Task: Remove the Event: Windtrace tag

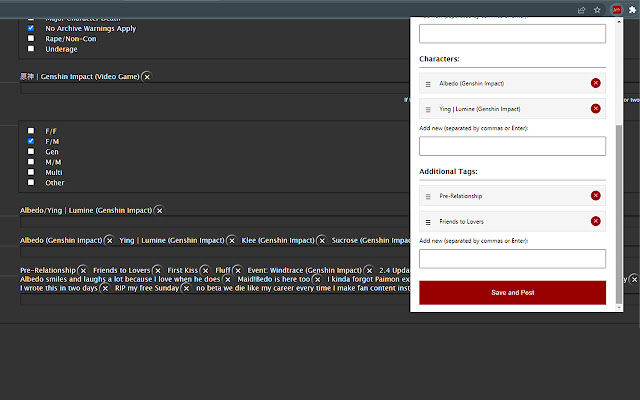Action: (x=369, y=270)
